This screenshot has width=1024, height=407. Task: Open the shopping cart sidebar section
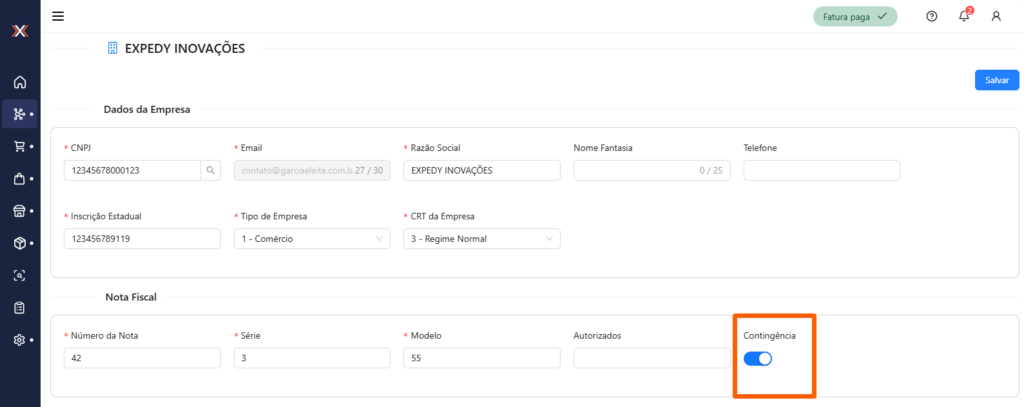pyautogui.click(x=19, y=147)
